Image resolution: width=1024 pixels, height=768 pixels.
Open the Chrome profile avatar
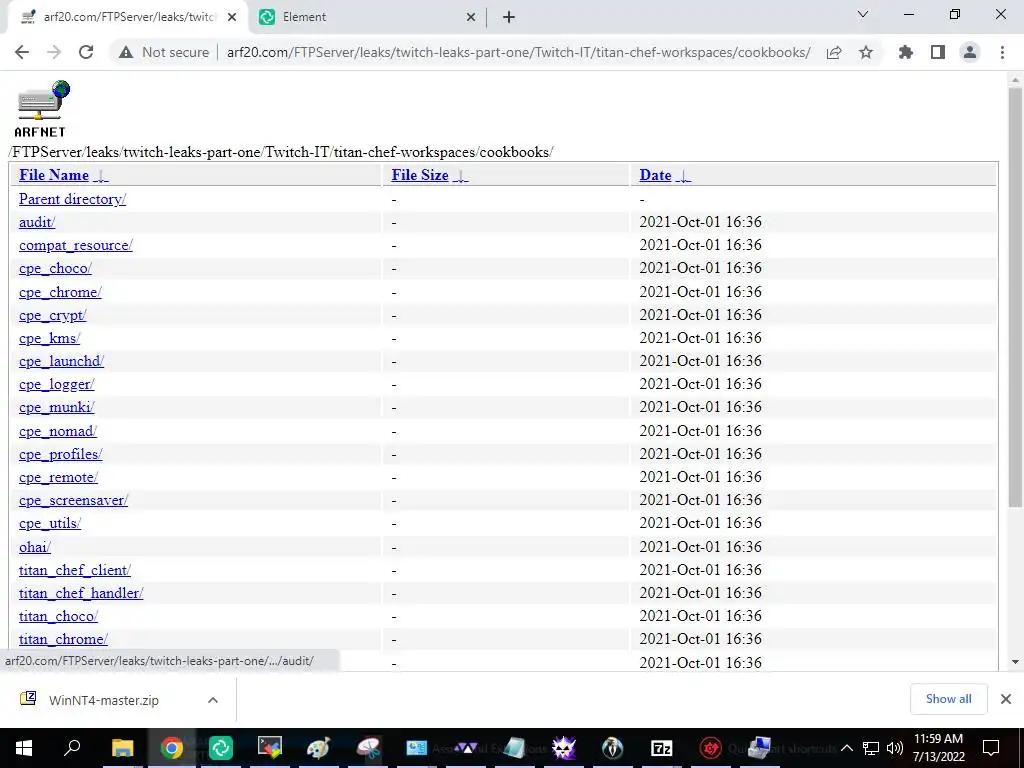970,52
